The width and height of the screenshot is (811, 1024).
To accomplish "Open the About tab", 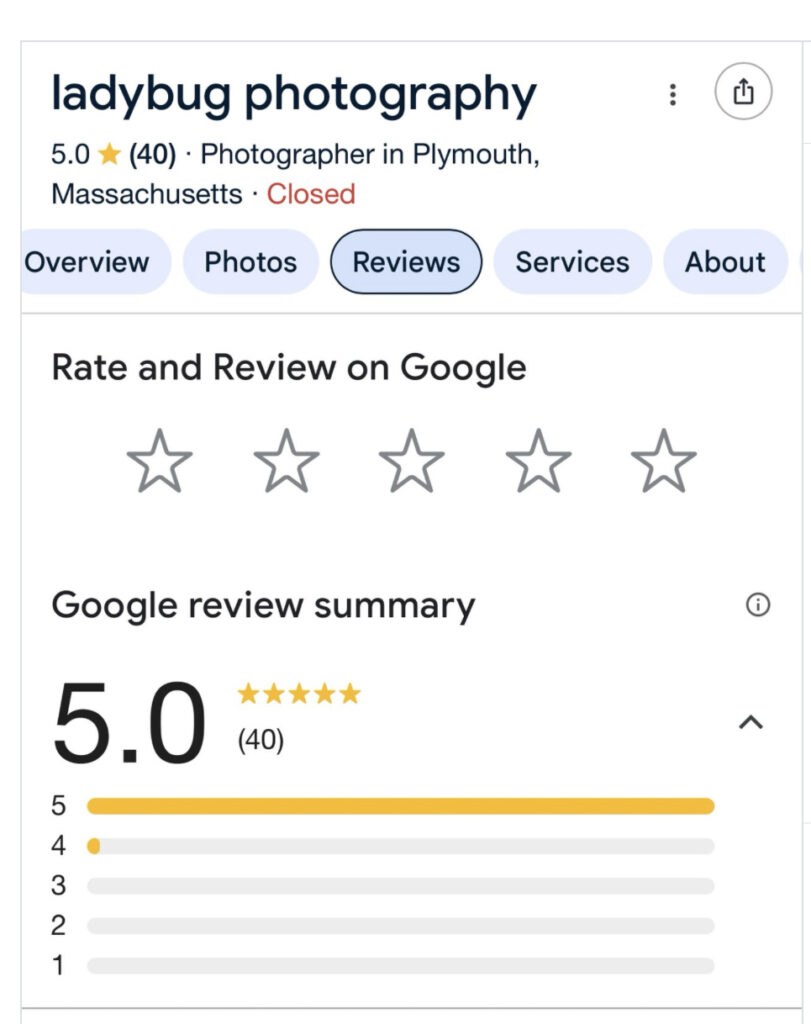I will click(724, 262).
